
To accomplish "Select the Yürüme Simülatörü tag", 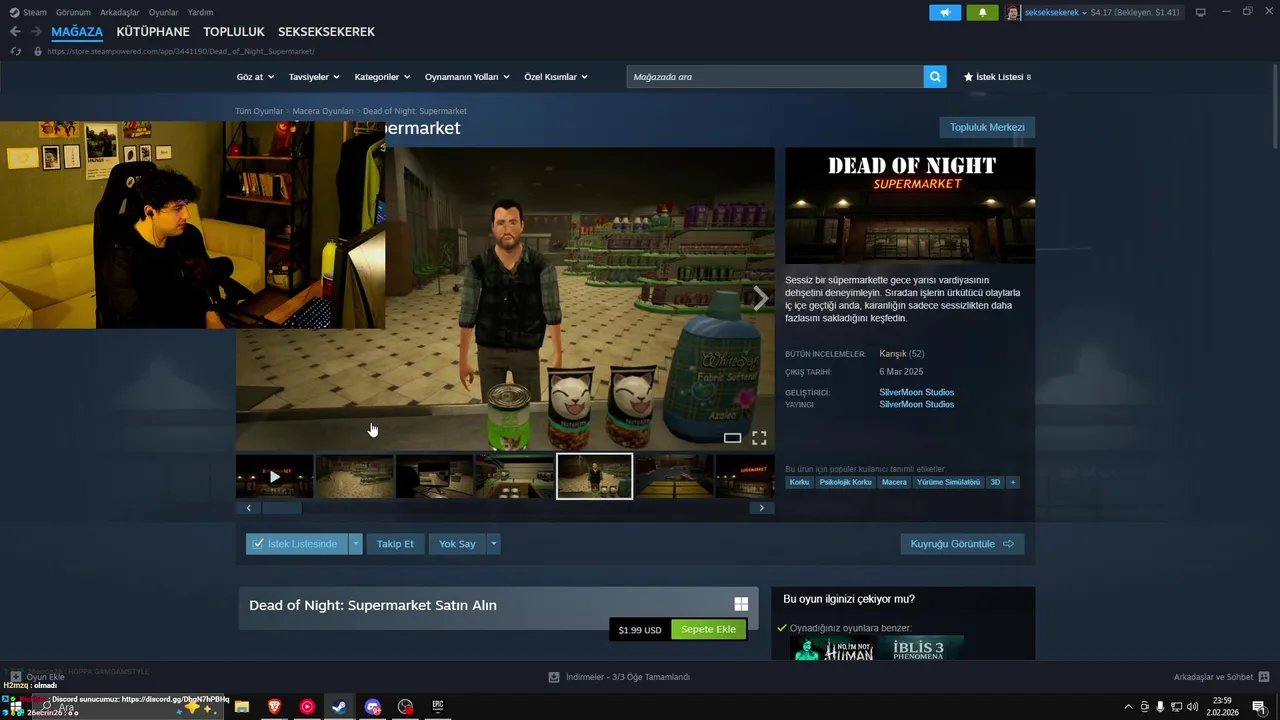I will (x=948, y=482).
